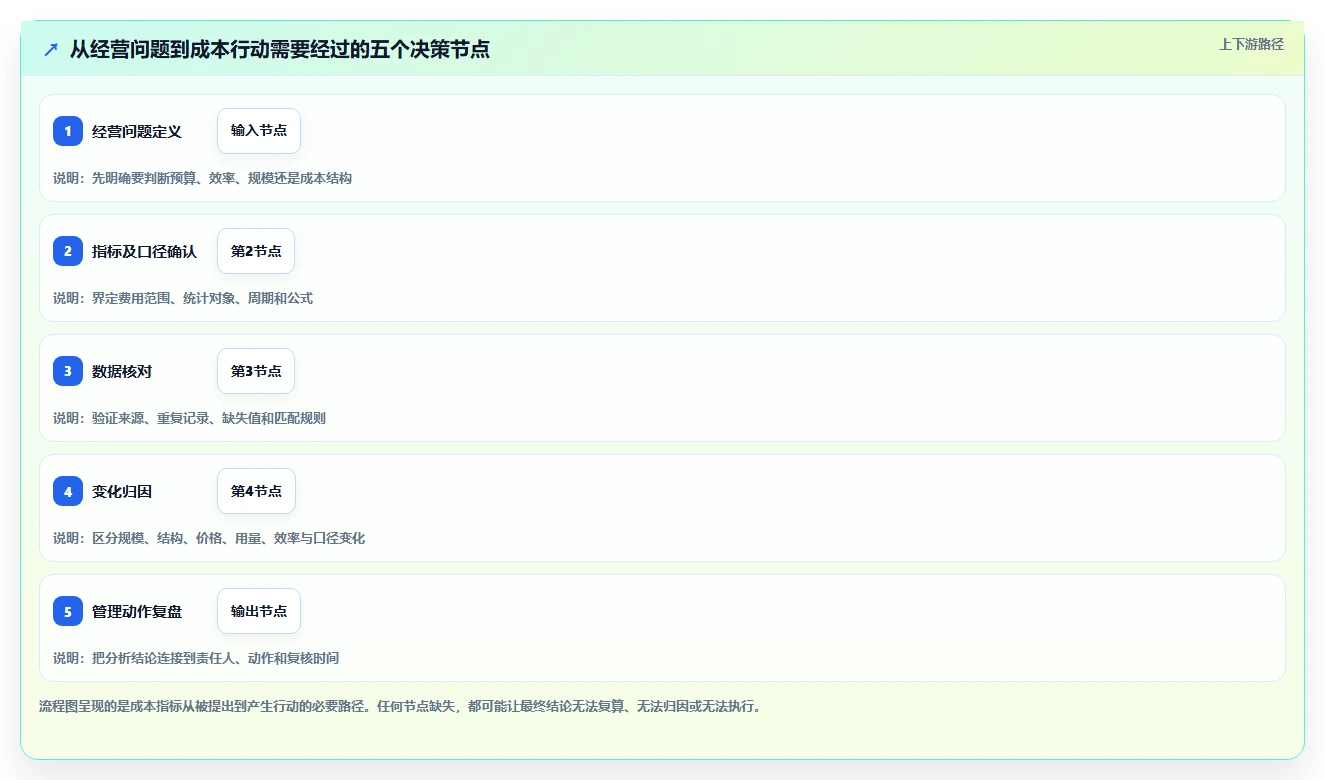This screenshot has height=780, width=1325.
Task: Click the heading 从经营问题到成本行动
Action: pyautogui.click(x=280, y=49)
